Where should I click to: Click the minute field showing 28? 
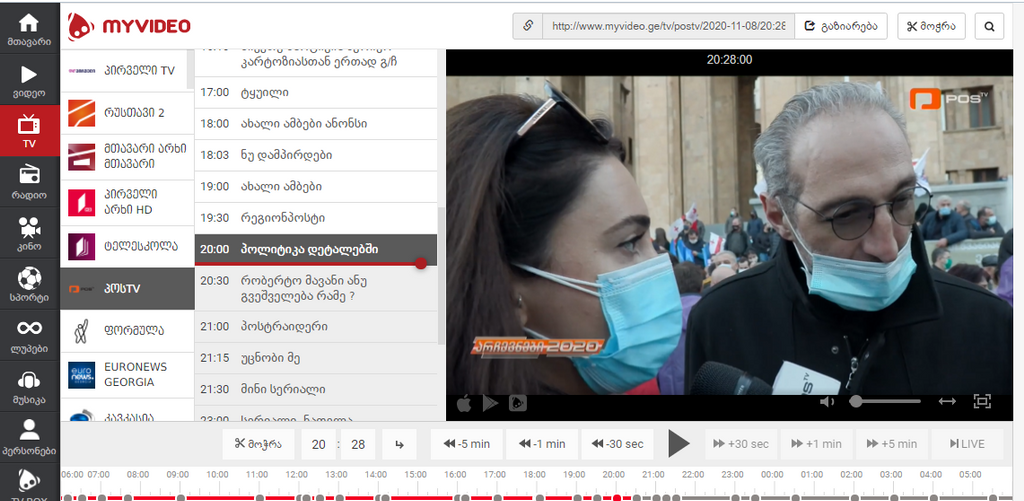click(358, 444)
